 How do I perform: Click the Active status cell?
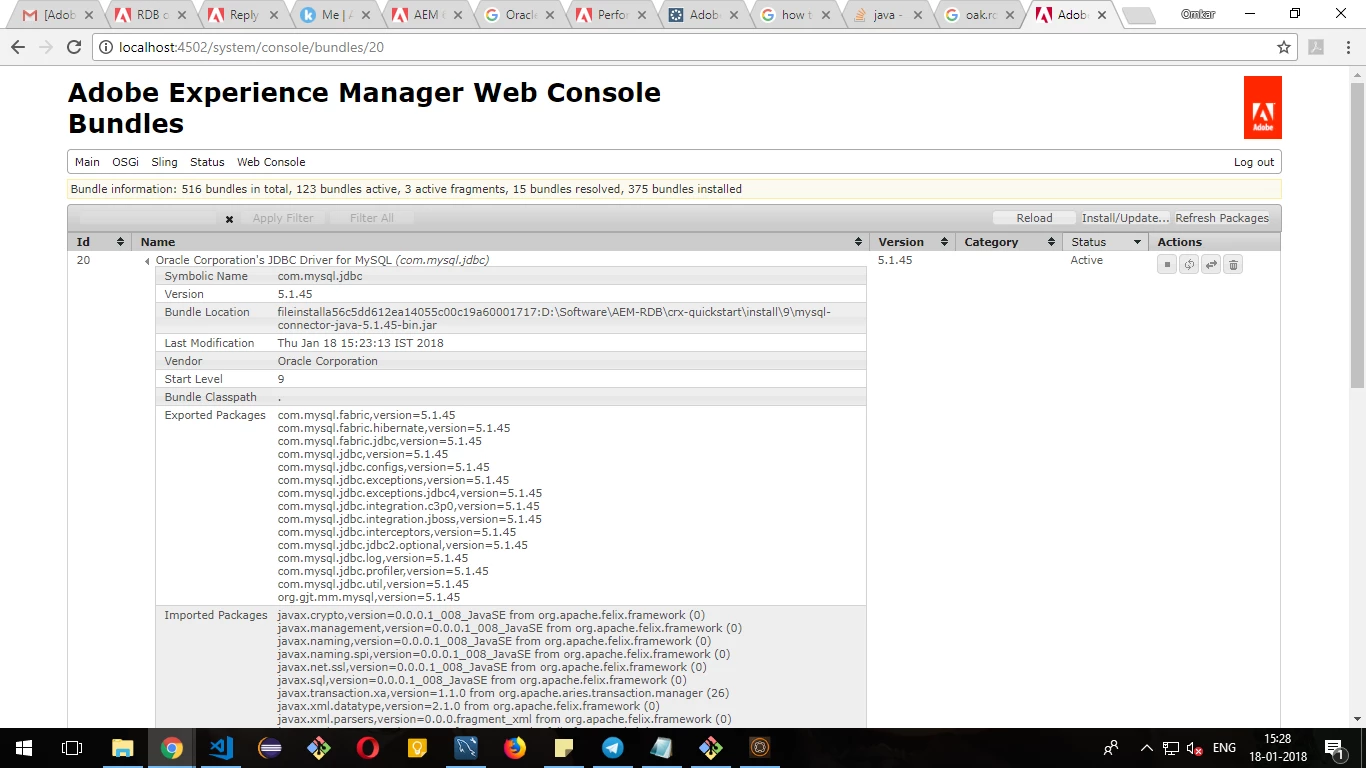coord(1087,260)
